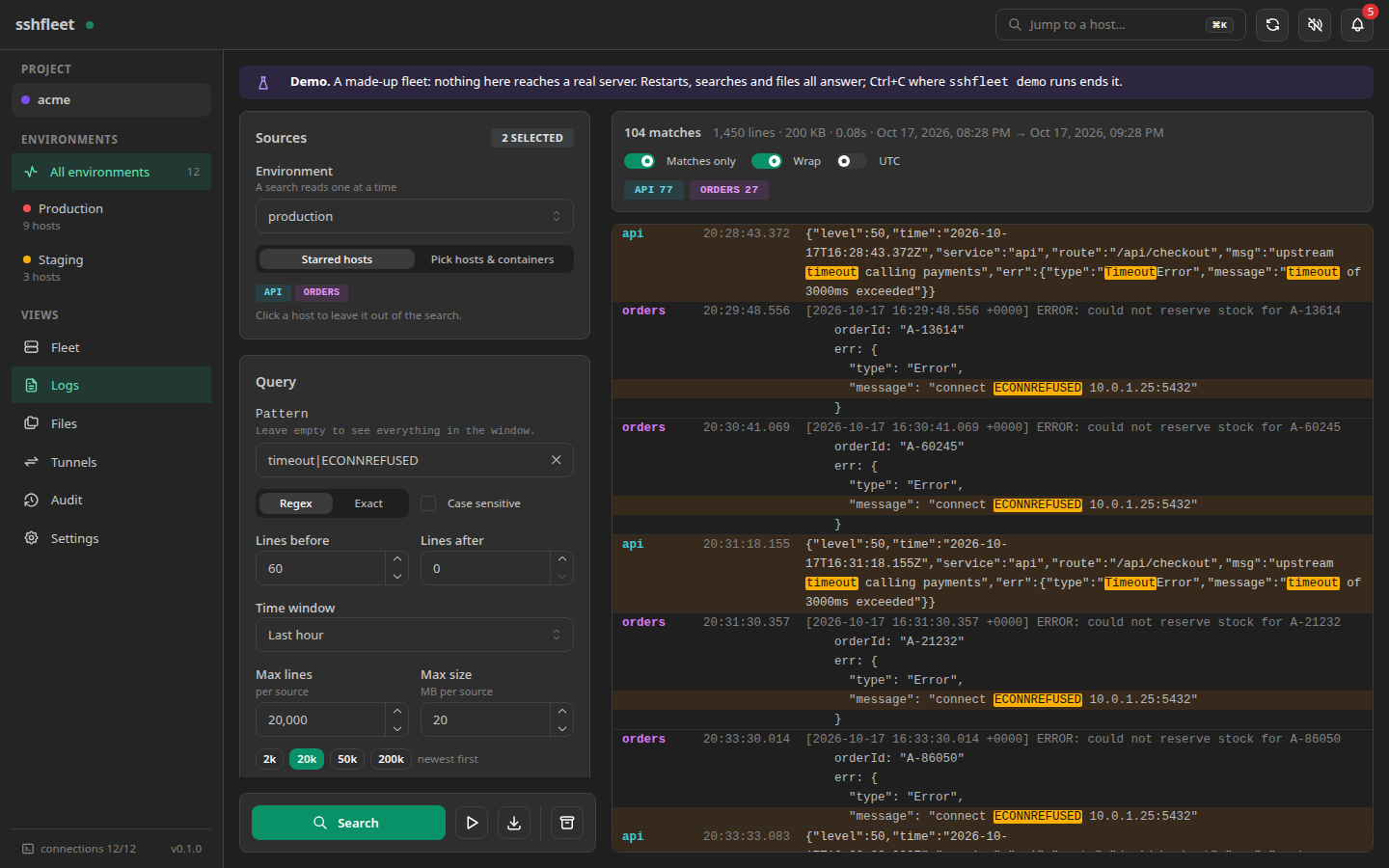This screenshot has height=868, width=1389.
Task: Select the 2k max lines preset
Action: click(270, 759)
